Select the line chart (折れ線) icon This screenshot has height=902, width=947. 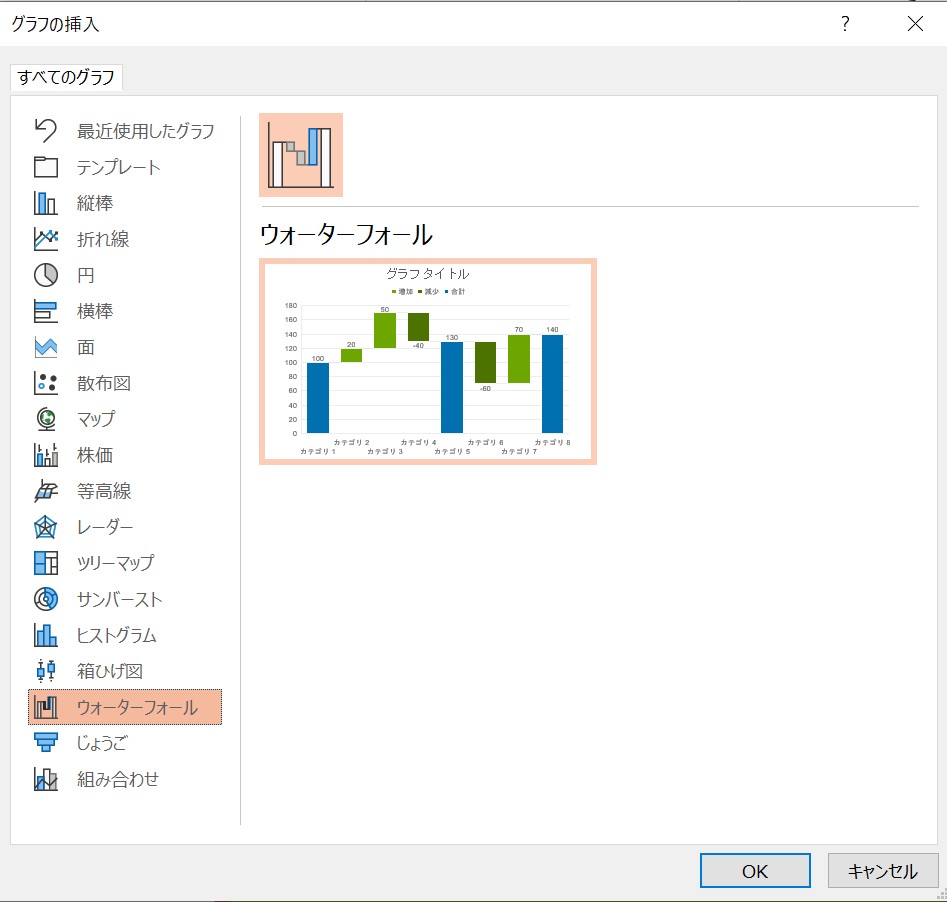(x=46, y=239)
